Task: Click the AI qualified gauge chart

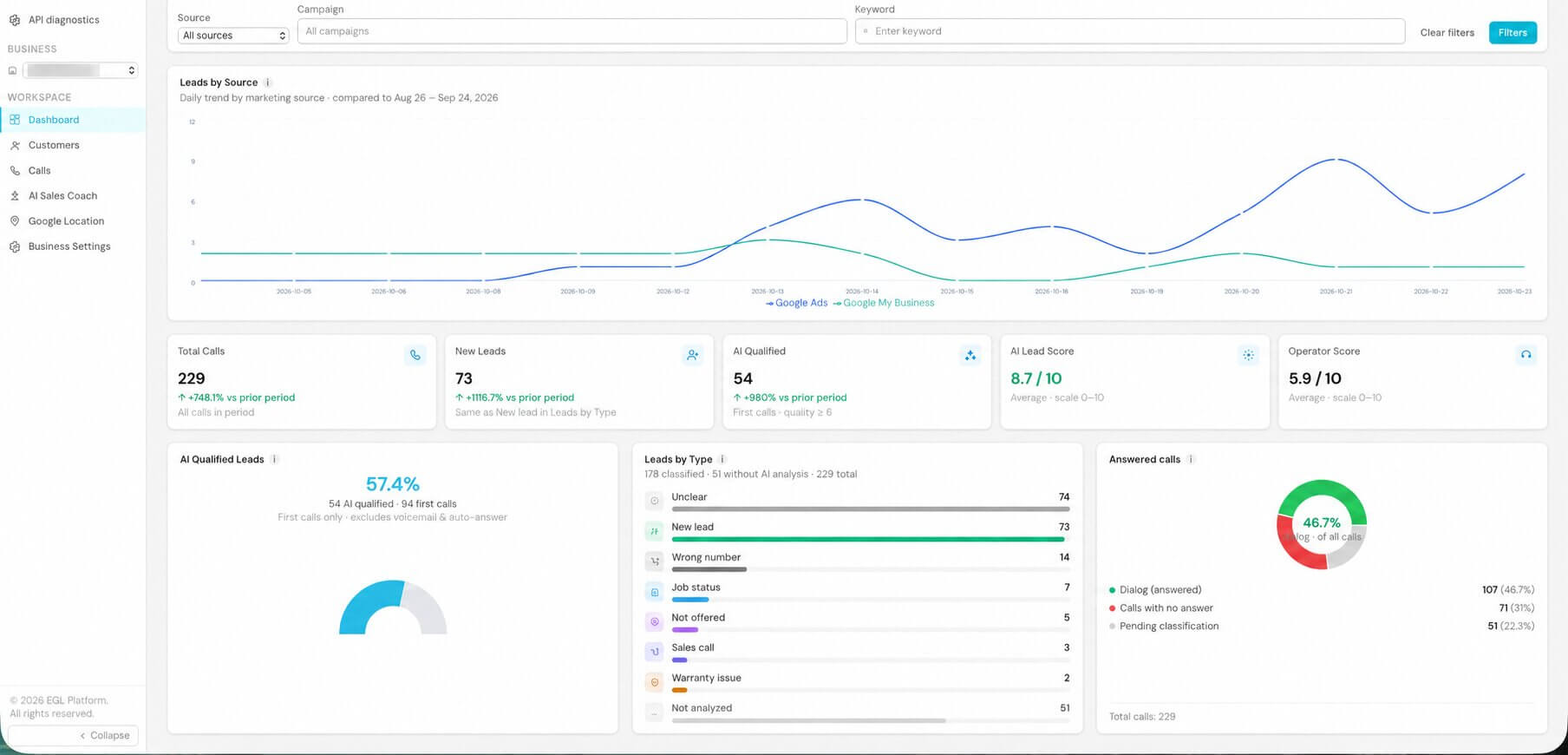Action: click(393, 607)
